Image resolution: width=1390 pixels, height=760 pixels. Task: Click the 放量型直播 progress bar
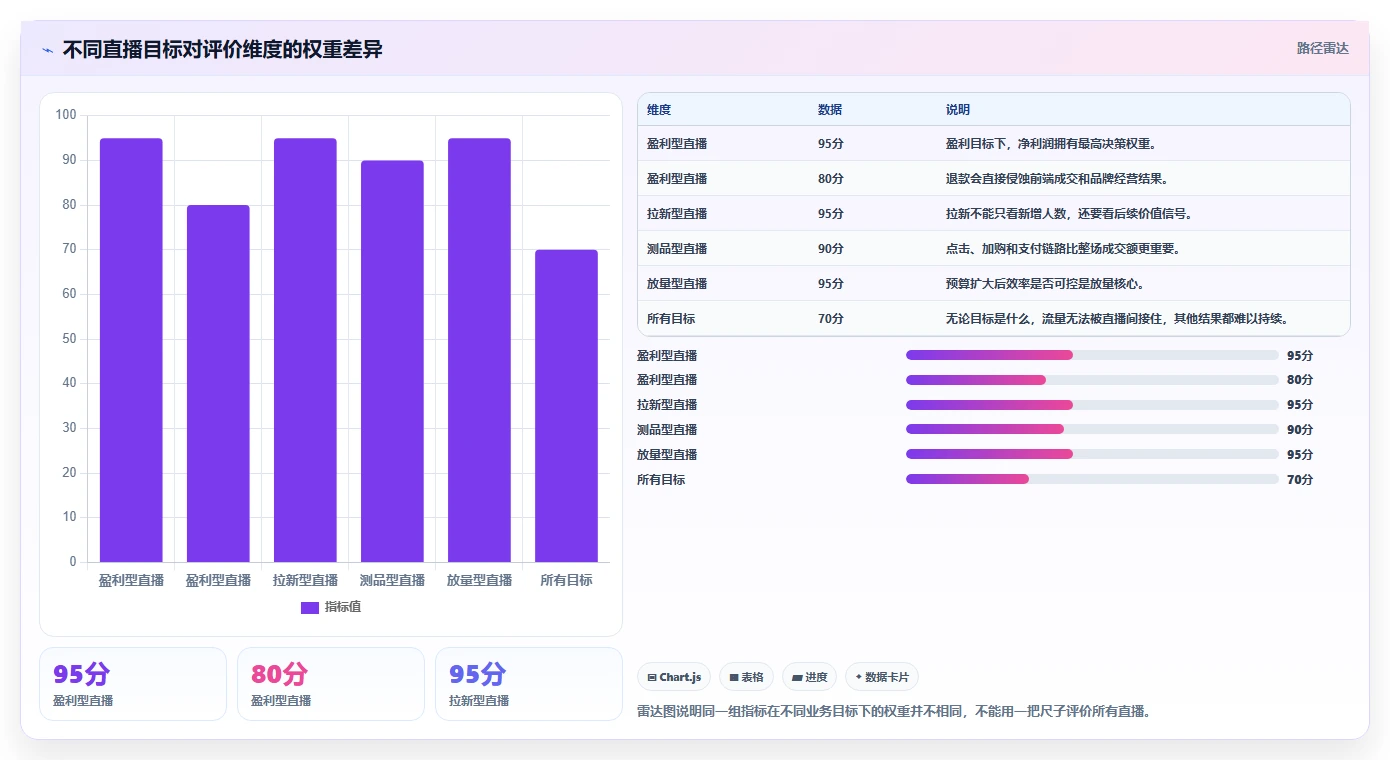[1092, 454]
